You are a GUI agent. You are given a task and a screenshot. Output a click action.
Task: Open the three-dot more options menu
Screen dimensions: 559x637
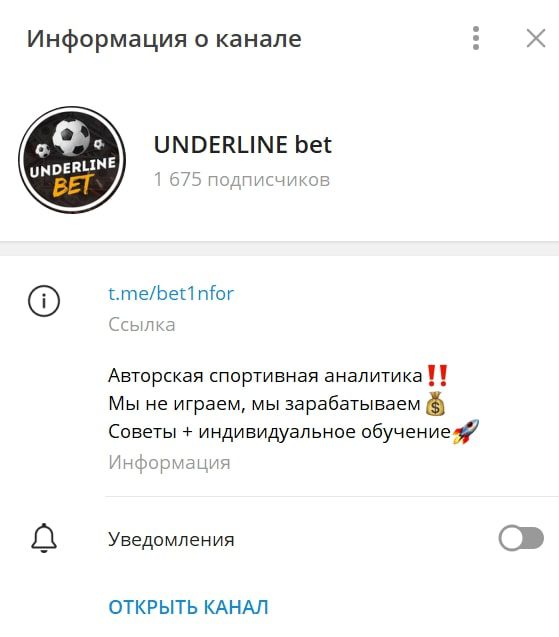pos(476,38)
